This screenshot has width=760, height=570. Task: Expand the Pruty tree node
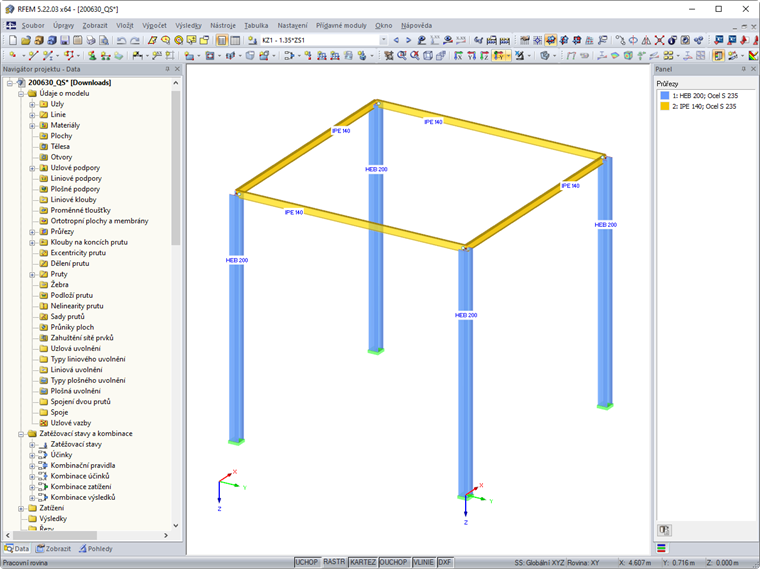pos(32,274)
